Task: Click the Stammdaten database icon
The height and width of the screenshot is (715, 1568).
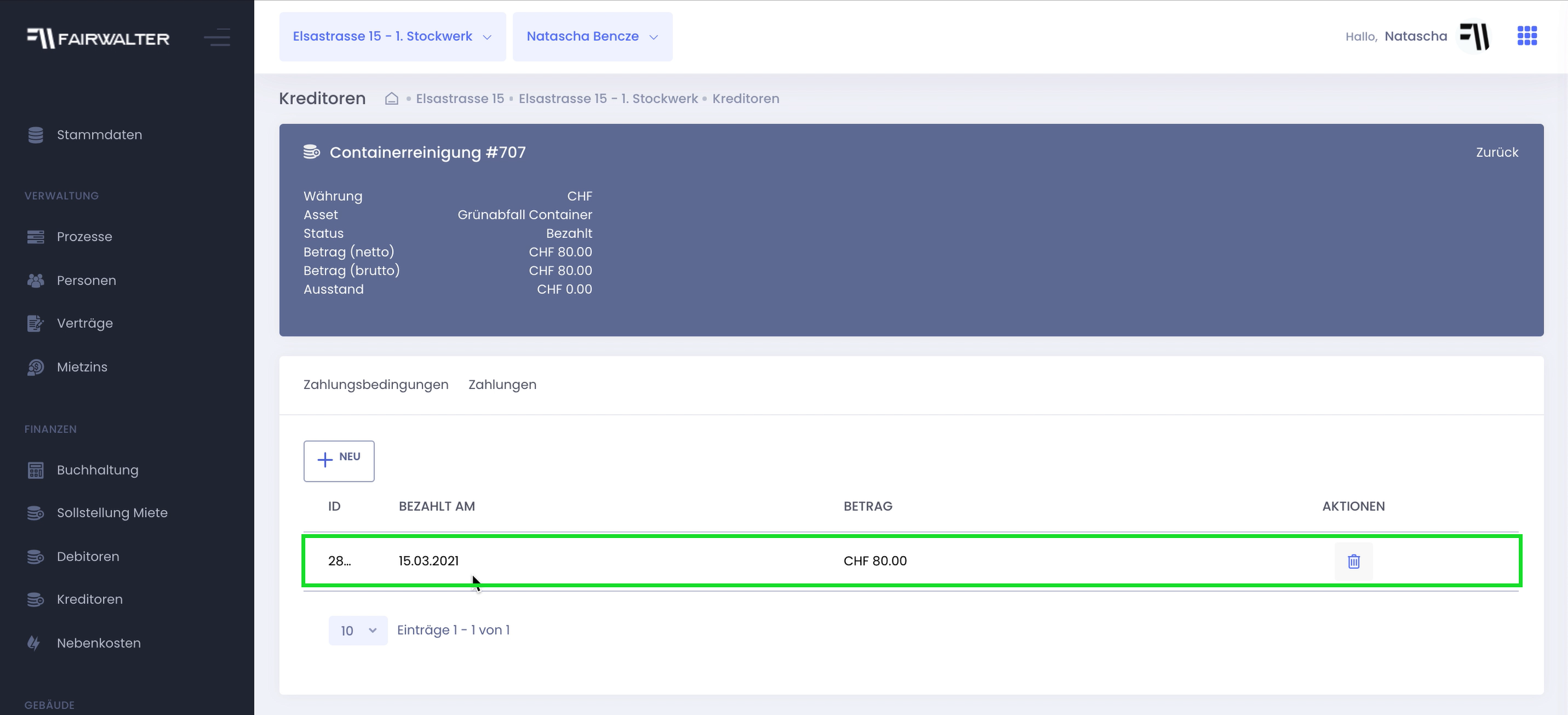Action: 36,135
